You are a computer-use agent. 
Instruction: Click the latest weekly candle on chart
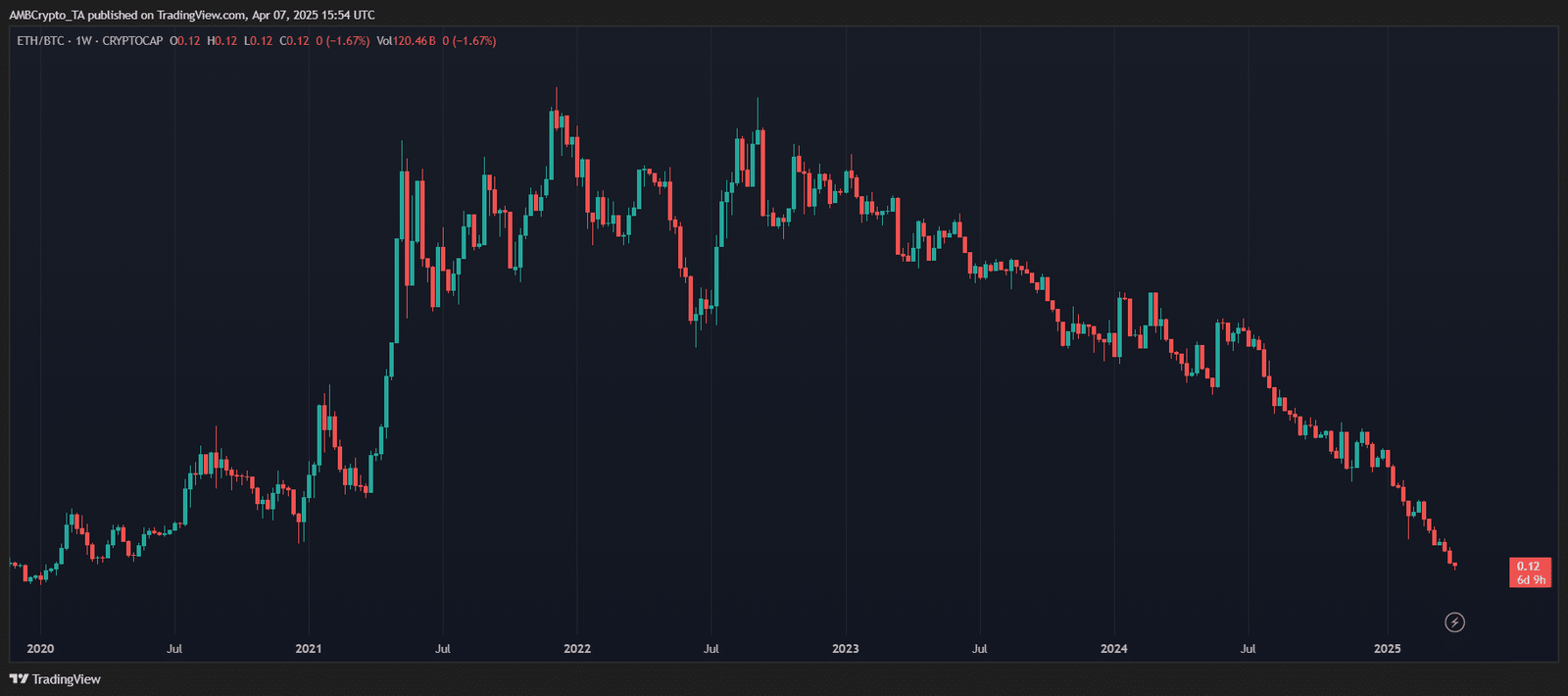click(1455, 565)
